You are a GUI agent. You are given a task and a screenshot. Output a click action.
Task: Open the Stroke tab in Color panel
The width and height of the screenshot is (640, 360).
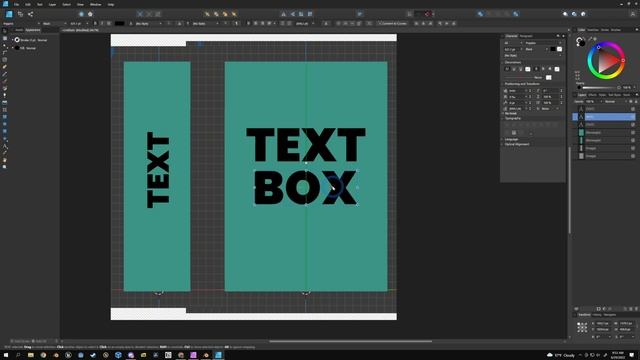coord(604,30)
